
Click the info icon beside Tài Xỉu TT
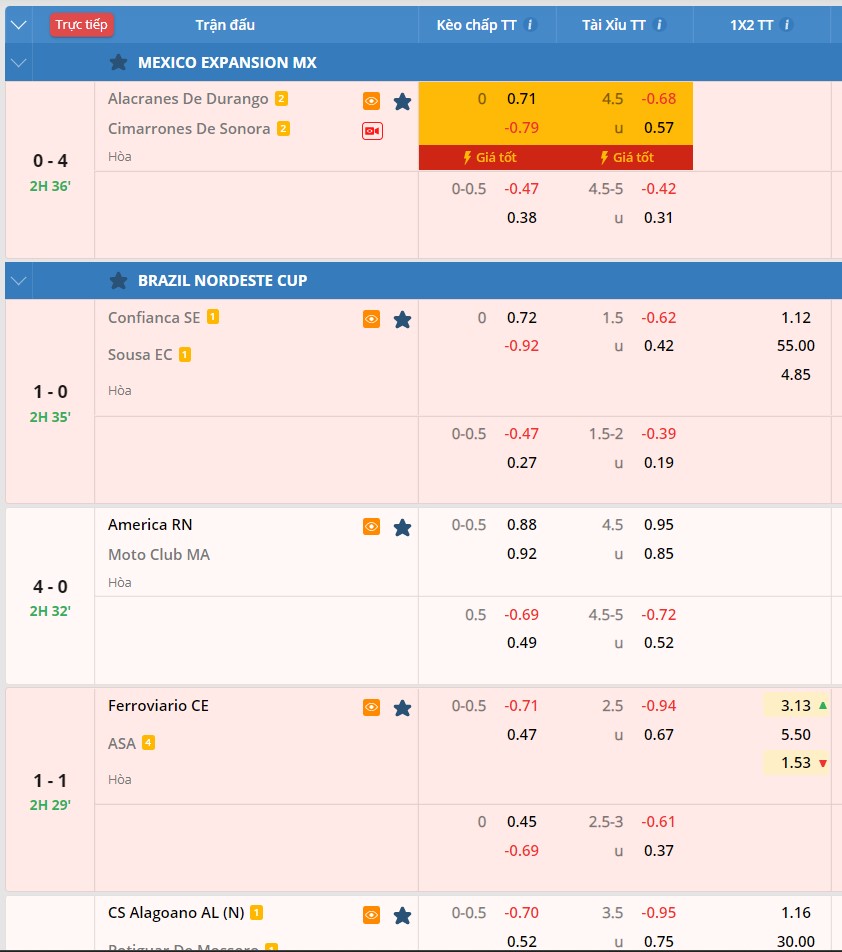click(x=660, y=25)
